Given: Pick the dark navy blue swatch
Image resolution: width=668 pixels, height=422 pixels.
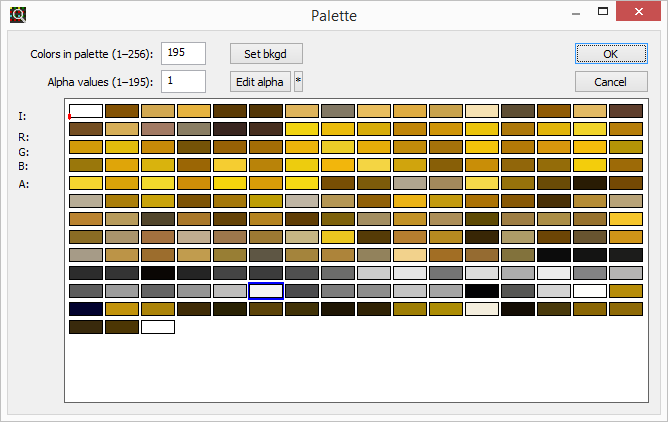Looking at the screenshot, I should [x=86, y=309].
